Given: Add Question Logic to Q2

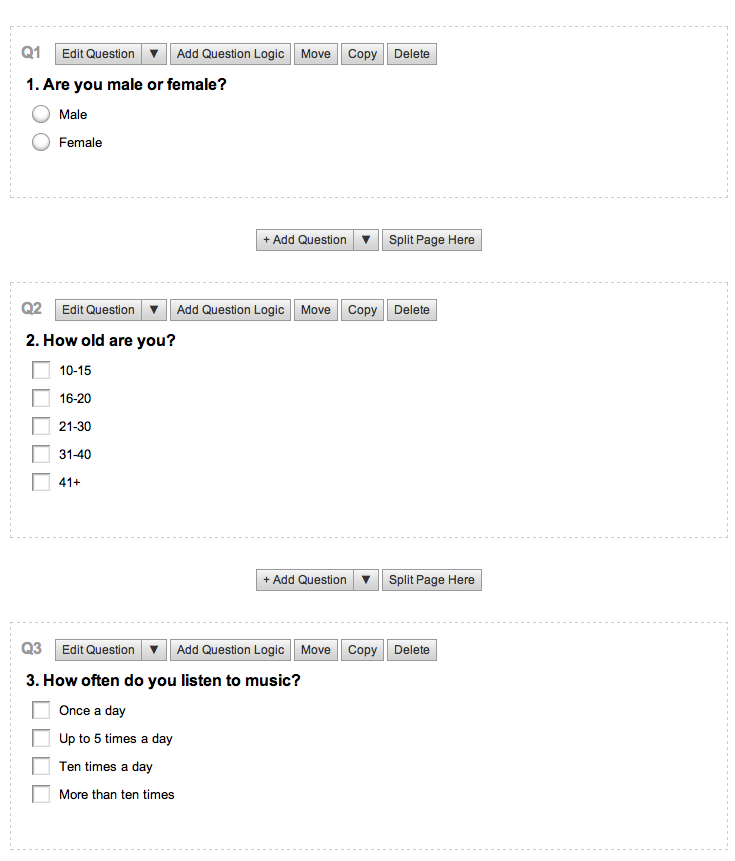Looking at the screenshot, I should [230, 310].
